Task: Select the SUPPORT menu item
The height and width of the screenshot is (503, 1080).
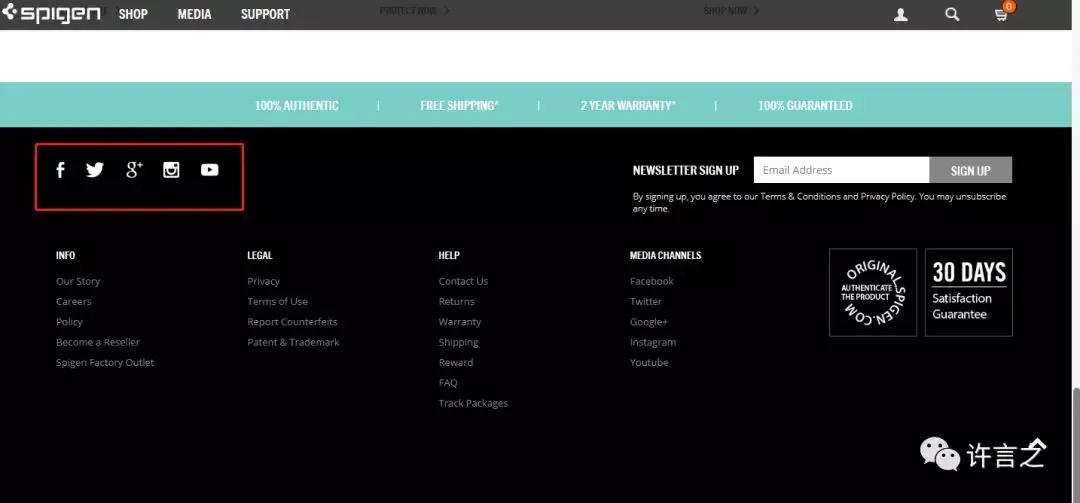Action: coord(265,14)
